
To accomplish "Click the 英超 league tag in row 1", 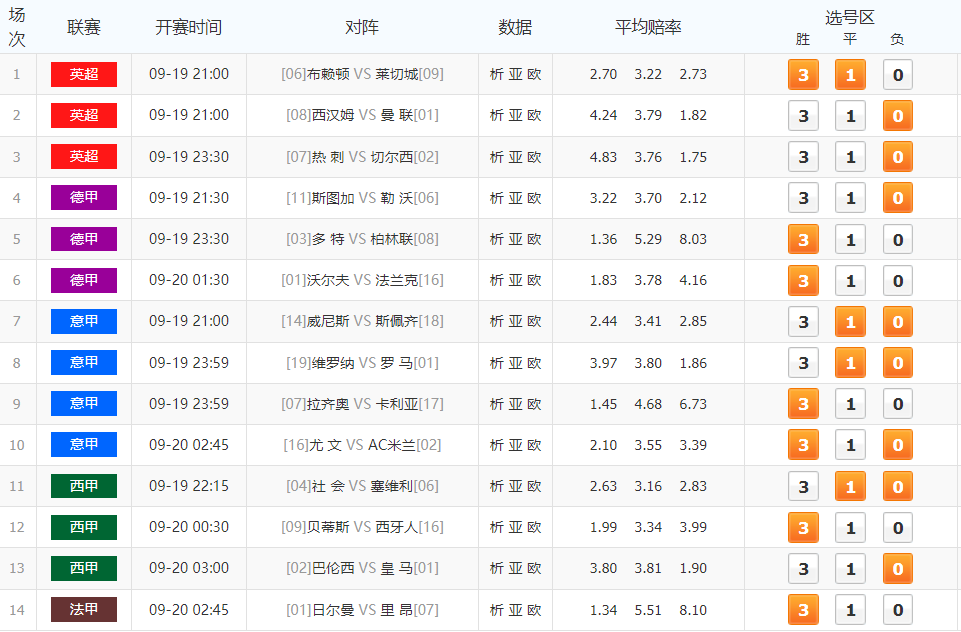I will [x=84, y=74].
